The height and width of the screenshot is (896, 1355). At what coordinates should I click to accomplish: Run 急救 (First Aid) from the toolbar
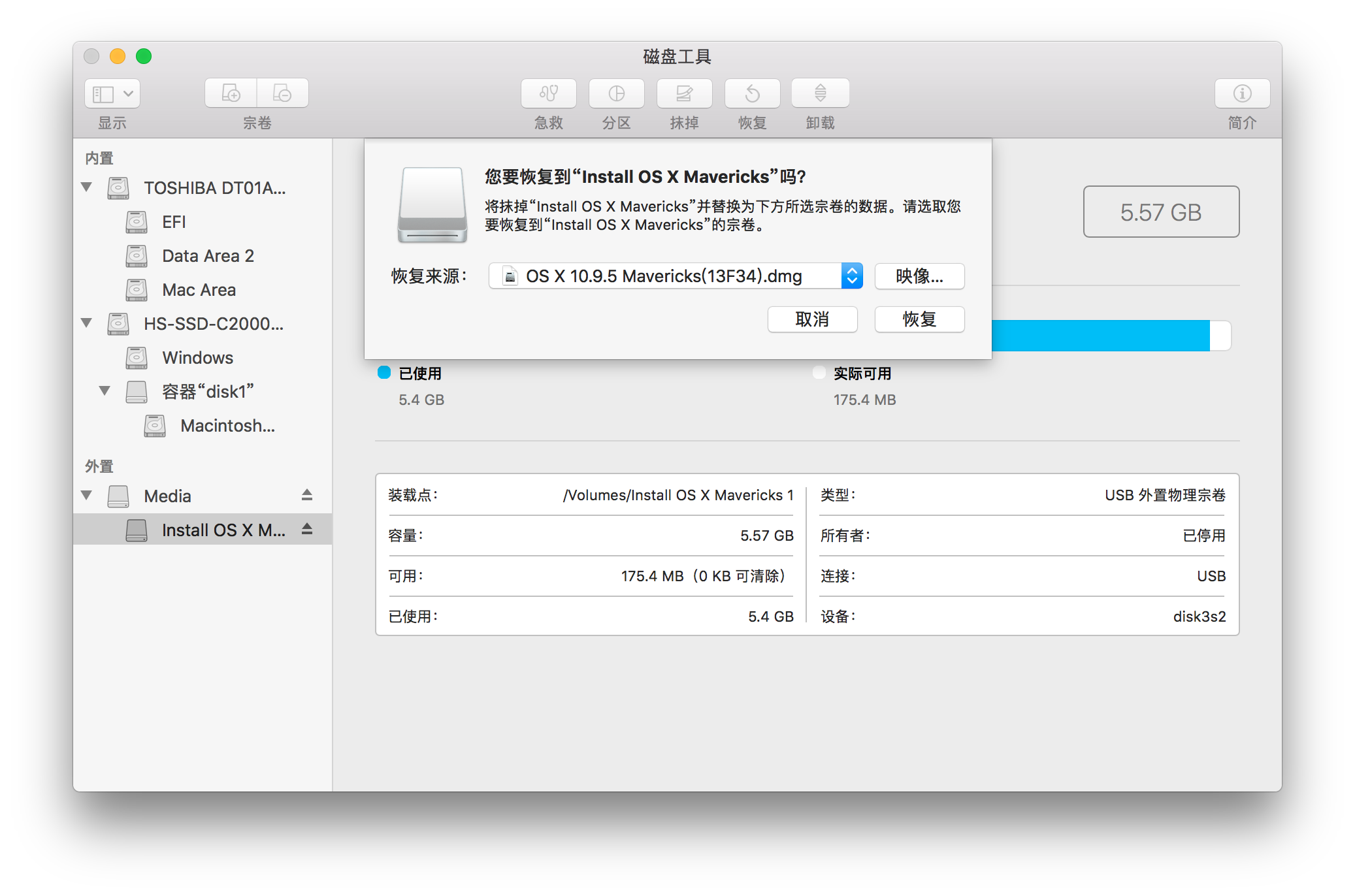click(548, 93)
